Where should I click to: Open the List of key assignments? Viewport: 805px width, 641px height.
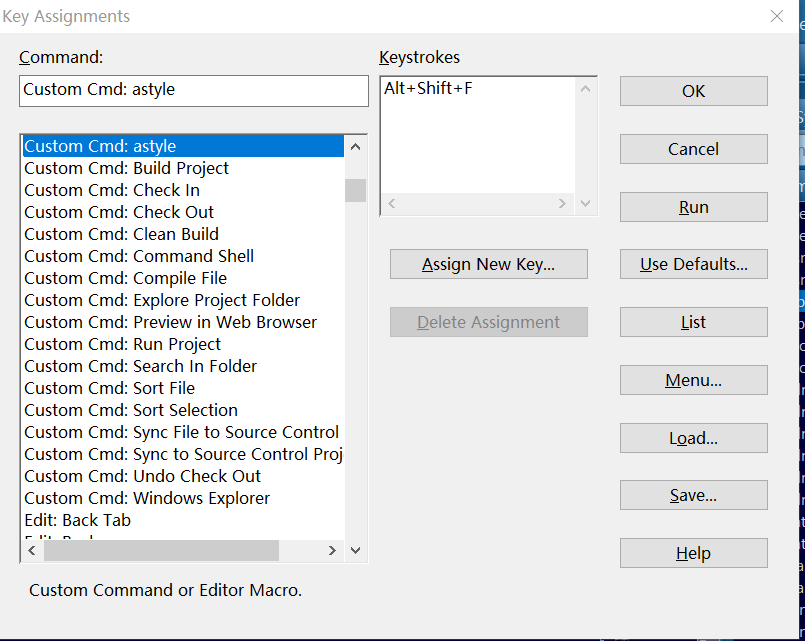click(x=693, y=322)
